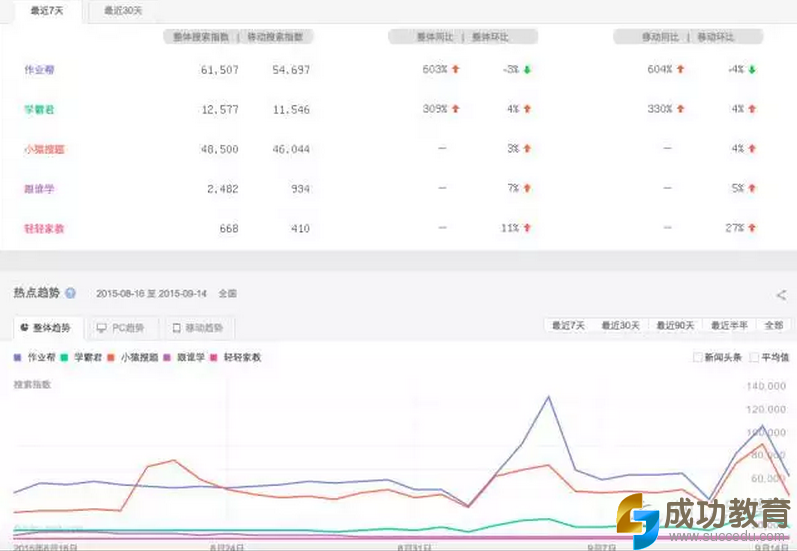Open the date range 2015-08-16 至 2015-09-14 picker

tap(152, 294)
